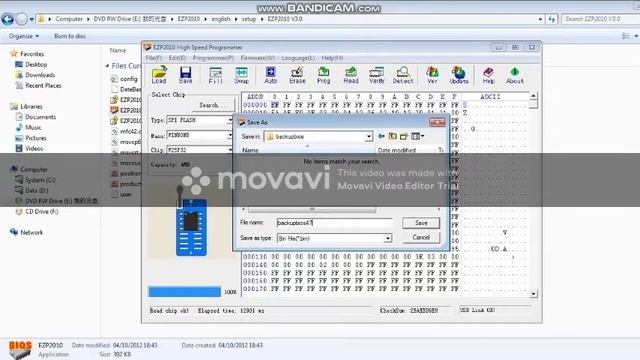
Task: Open the Save in folder dropdown
Action: pyautogui.click(x=369, y=136)
